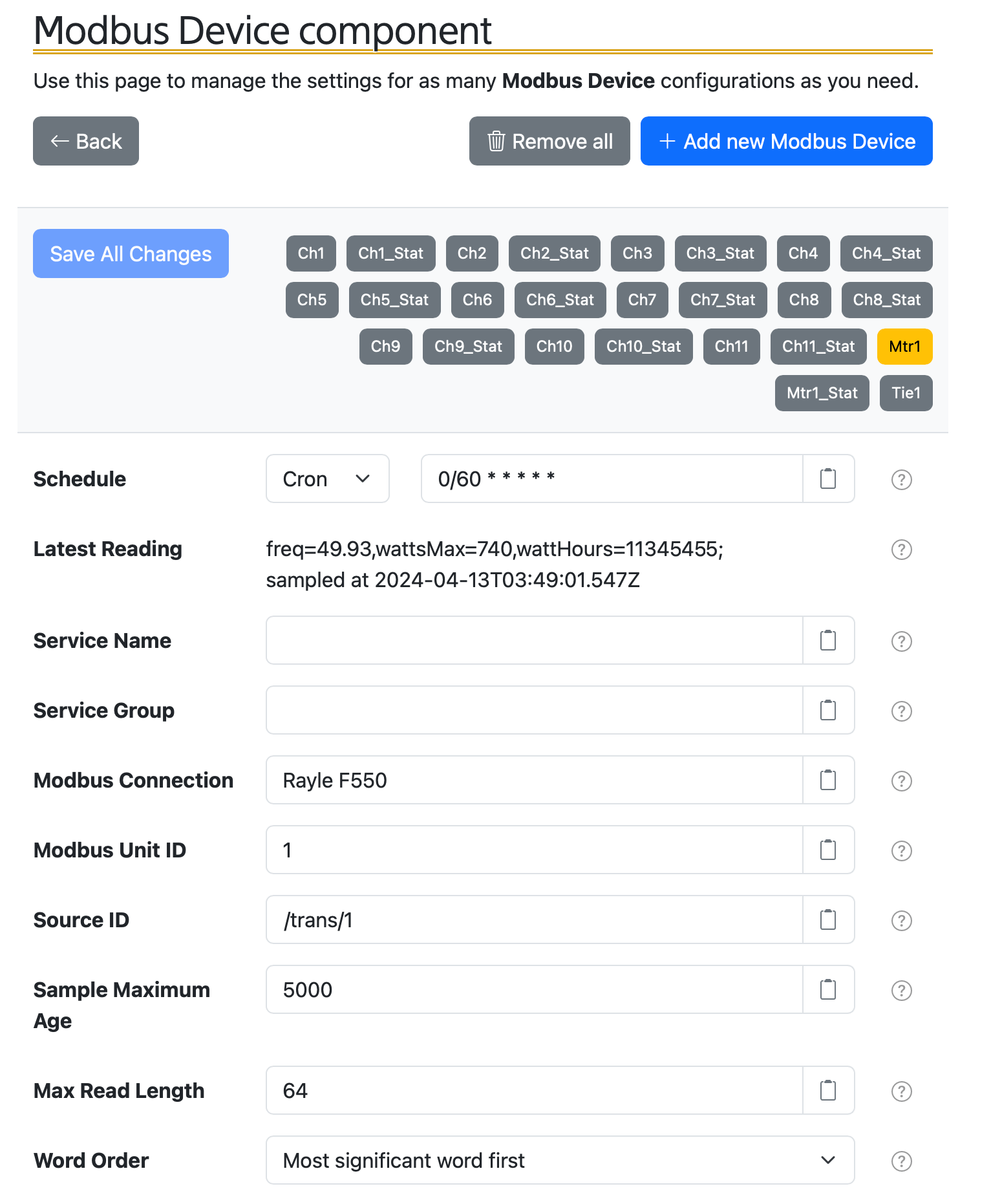Click the highlighted Mtr1 device tab
The height and width of the screenshot is (1204, 1002).
coord(905,347)
